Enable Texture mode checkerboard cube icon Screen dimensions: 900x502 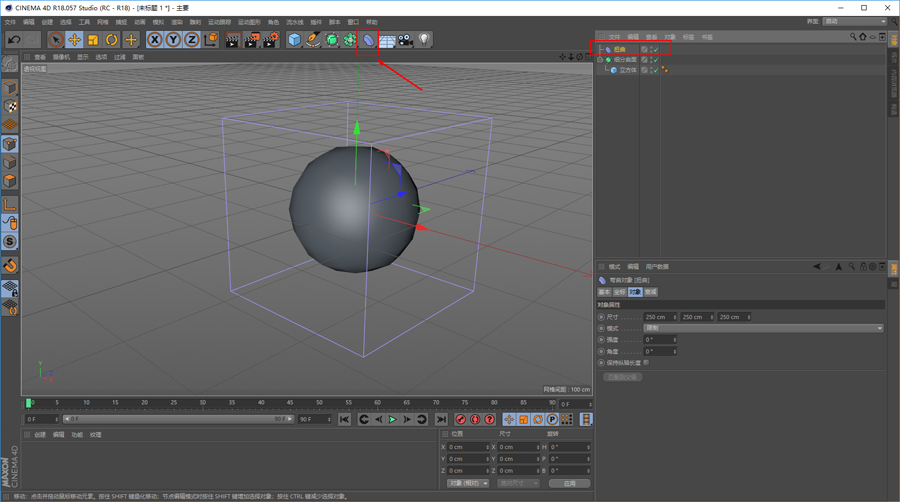(10, 106)
